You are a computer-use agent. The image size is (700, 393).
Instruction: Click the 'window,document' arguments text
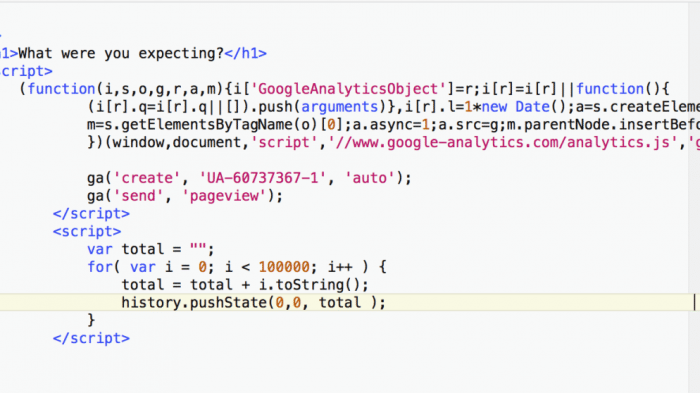coord(177,142)
